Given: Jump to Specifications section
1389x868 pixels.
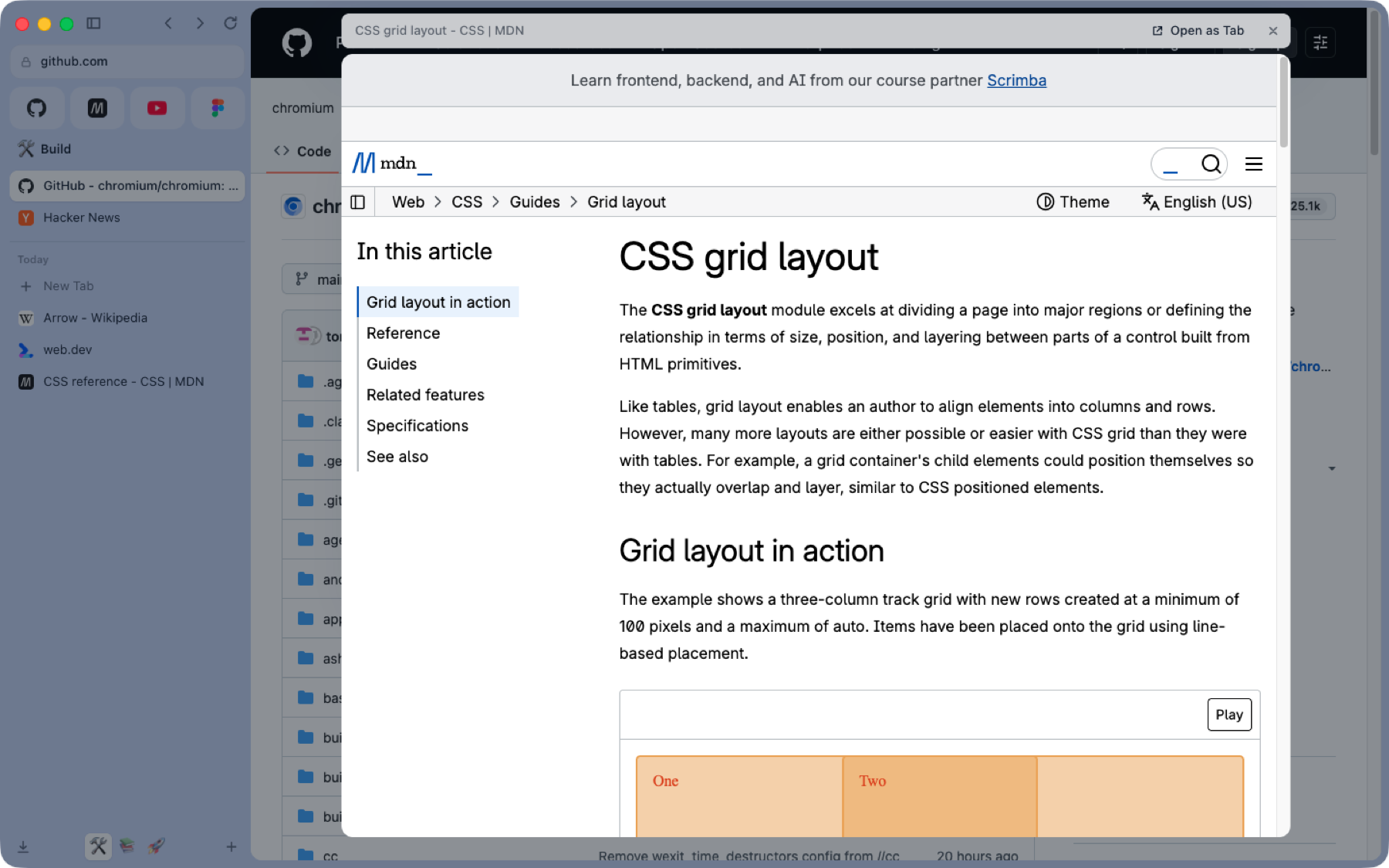Looking at the screenshot, I should tap(417, 426).
